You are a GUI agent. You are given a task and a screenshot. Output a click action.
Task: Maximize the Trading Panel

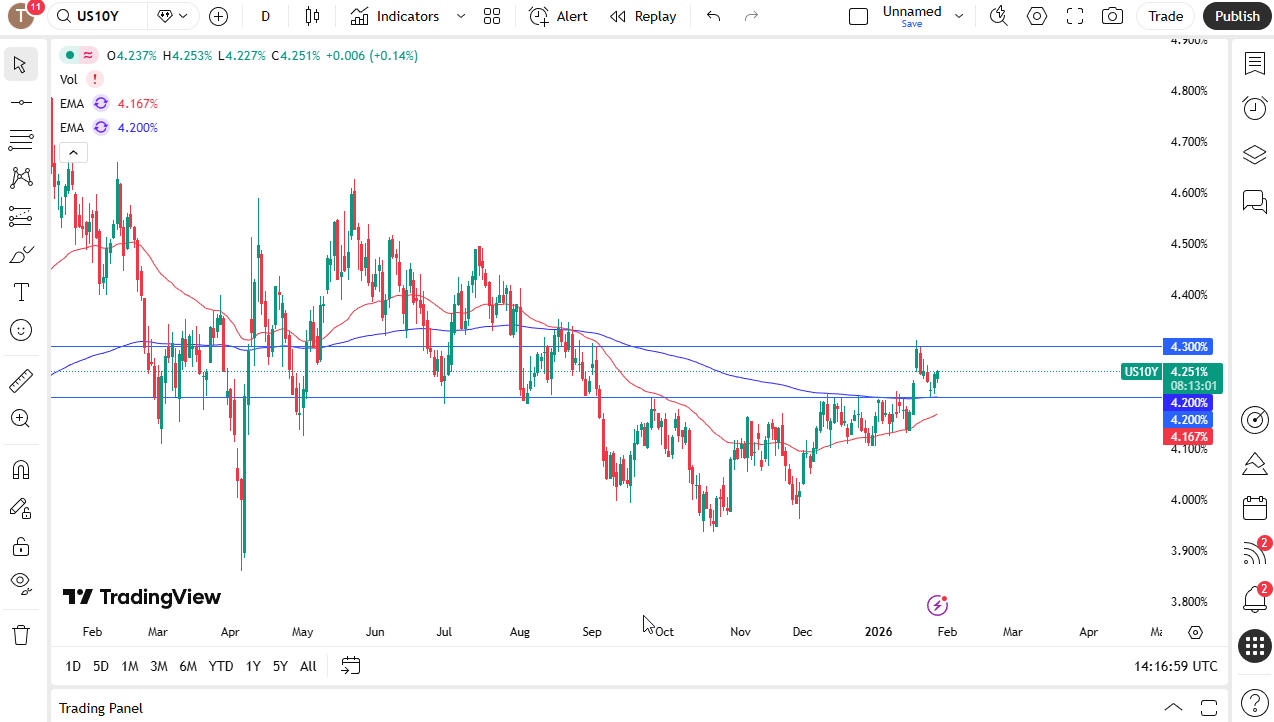[x=1209, y=707]
